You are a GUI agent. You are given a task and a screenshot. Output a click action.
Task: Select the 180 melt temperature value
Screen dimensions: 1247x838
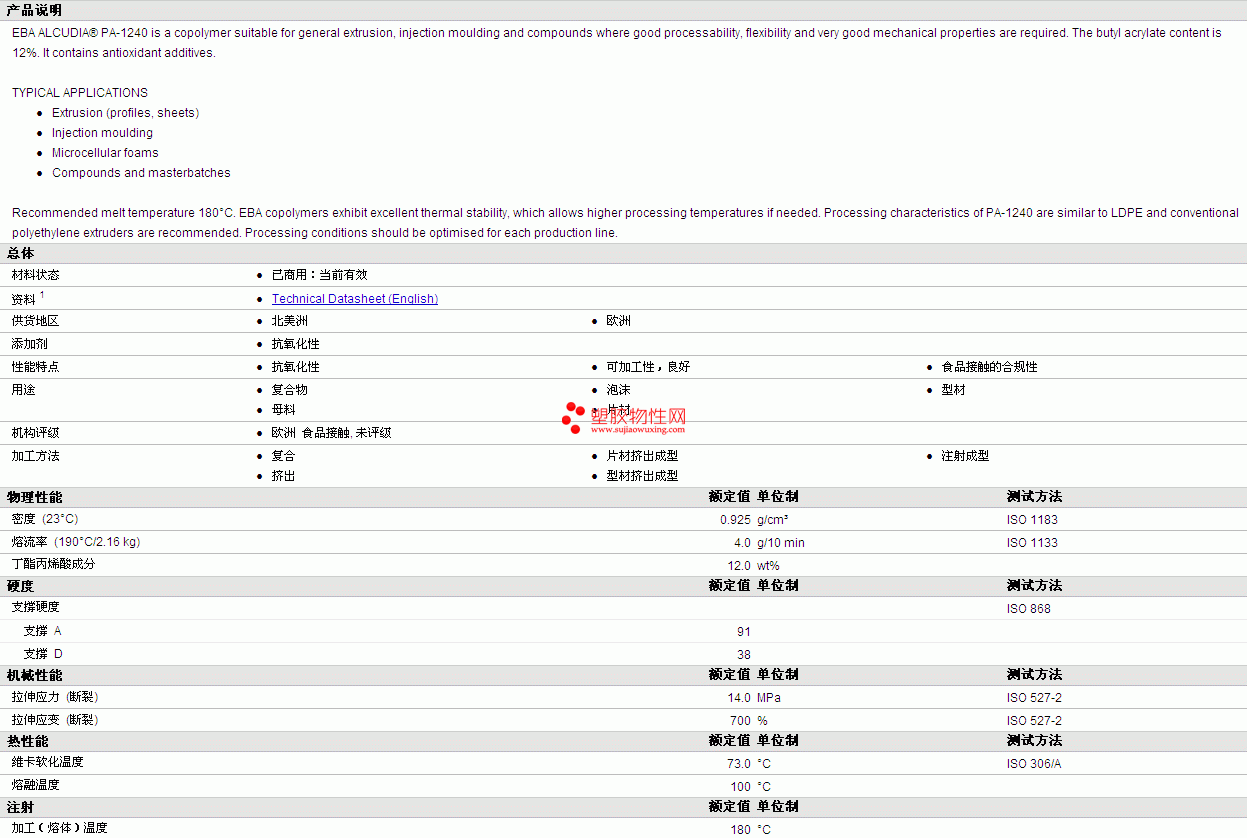click(x=740, y=829)
